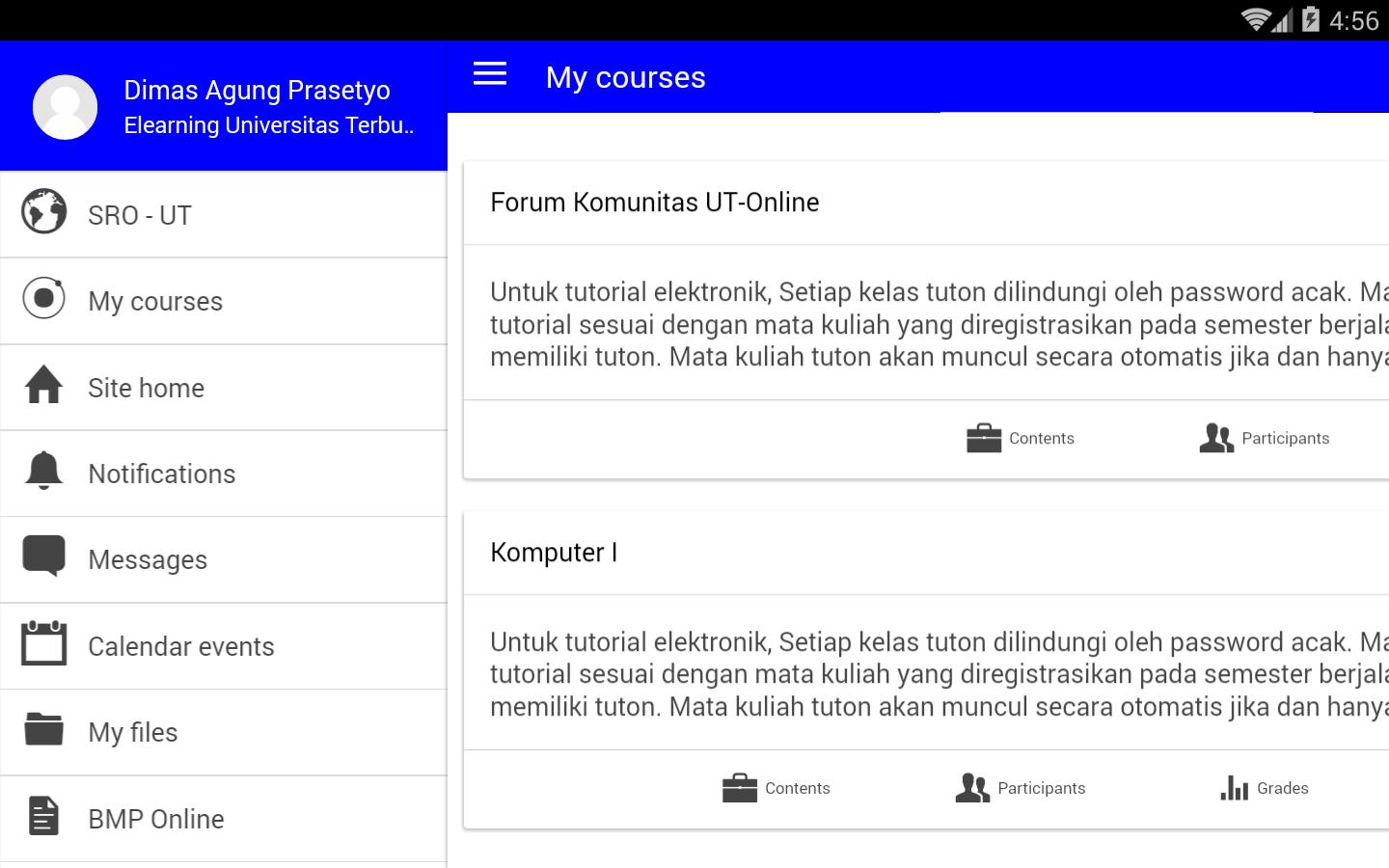Click the user name Dimas Agung Prasetyo
Viewport: 1389px width, 868px height.
click(257, 90)
